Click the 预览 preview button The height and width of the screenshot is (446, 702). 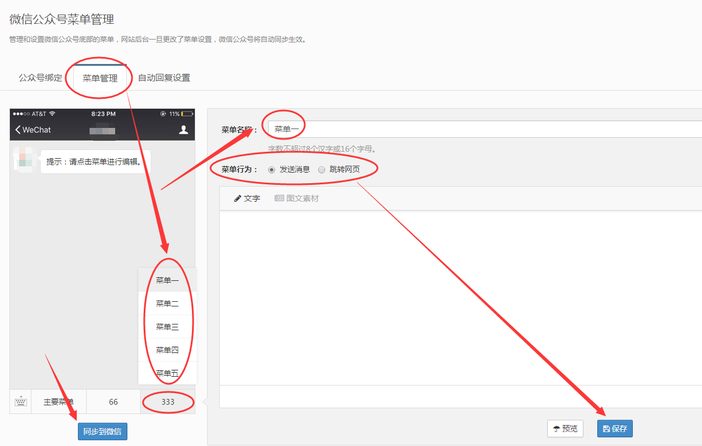(565, 429)
